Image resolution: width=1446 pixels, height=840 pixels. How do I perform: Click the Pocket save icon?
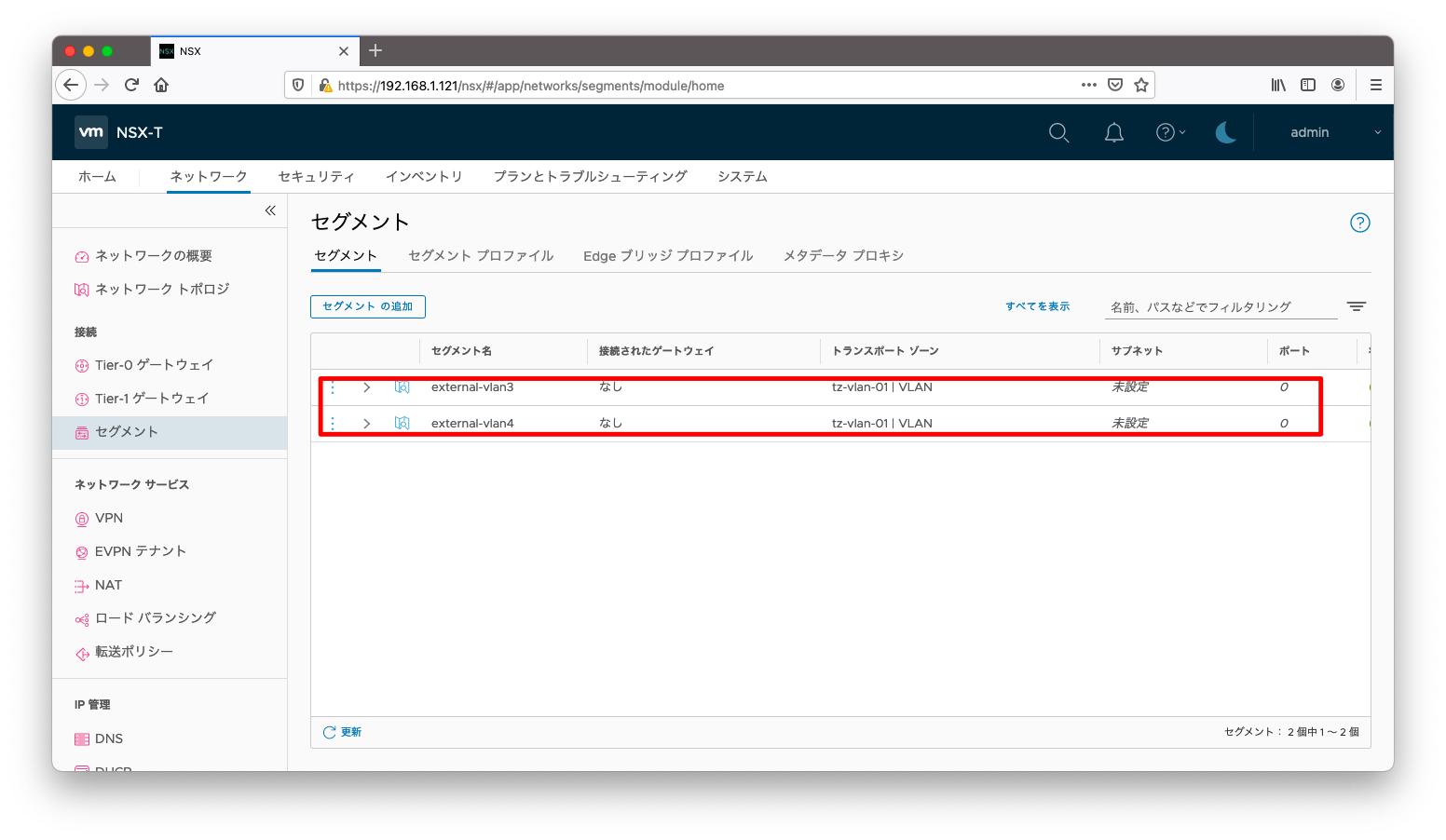1115,85
